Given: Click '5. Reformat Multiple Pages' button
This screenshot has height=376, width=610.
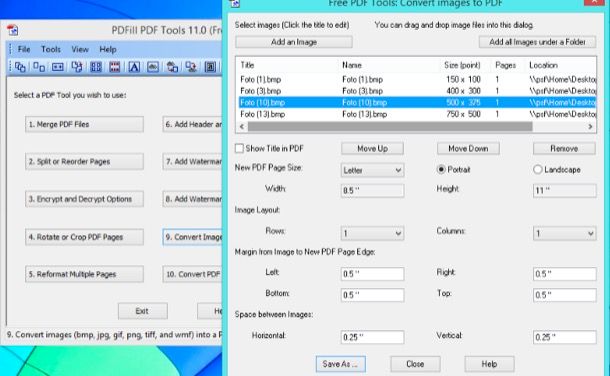Looking at the screenshot, I should tap(84, 274).
